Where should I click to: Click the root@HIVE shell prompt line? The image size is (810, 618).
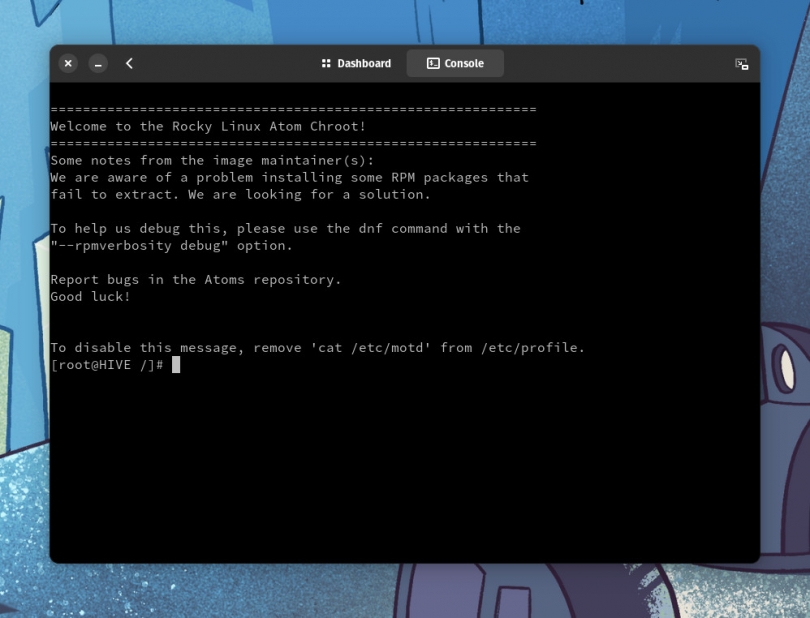(110, 364)
